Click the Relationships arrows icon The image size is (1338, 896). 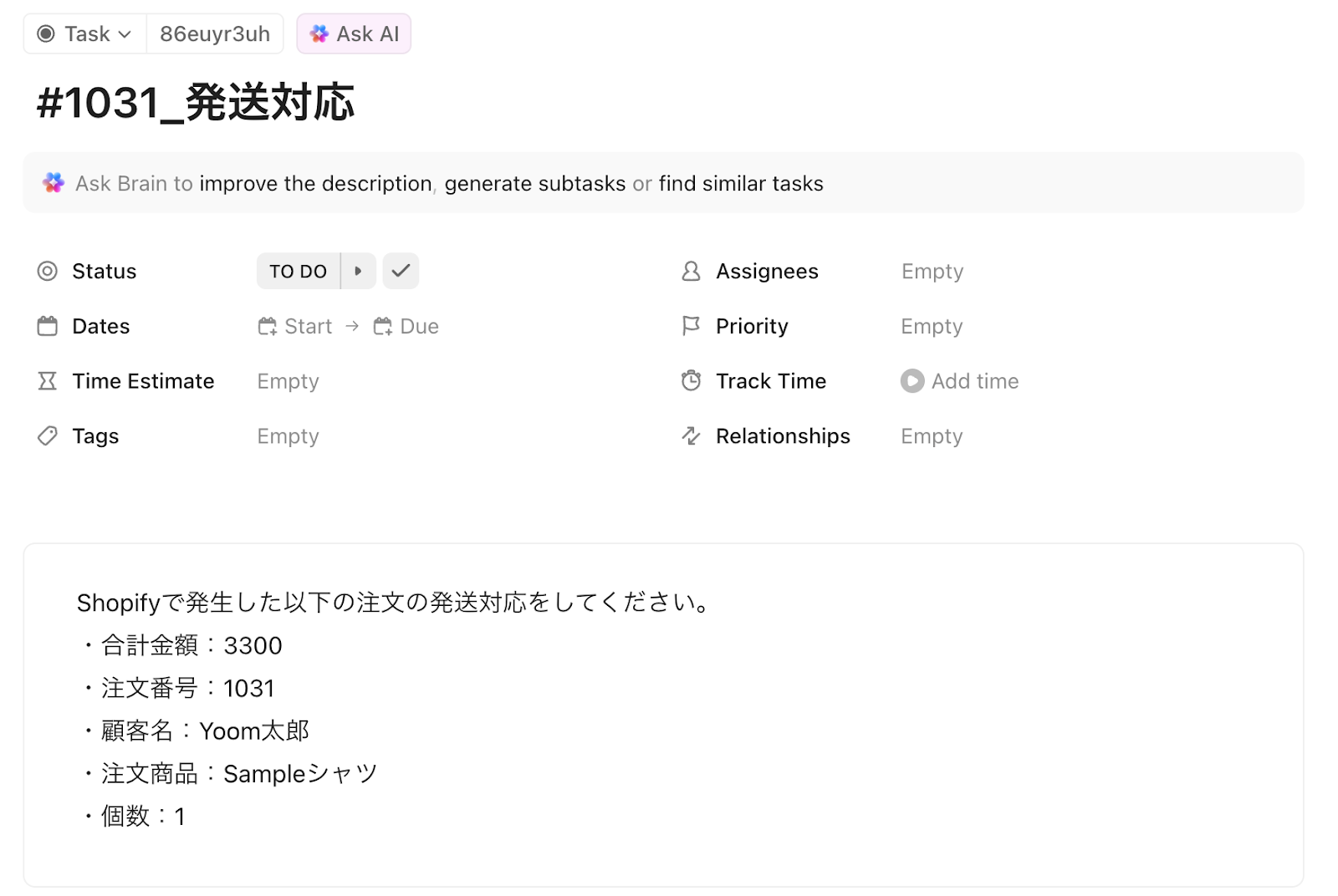click(691, 436)
